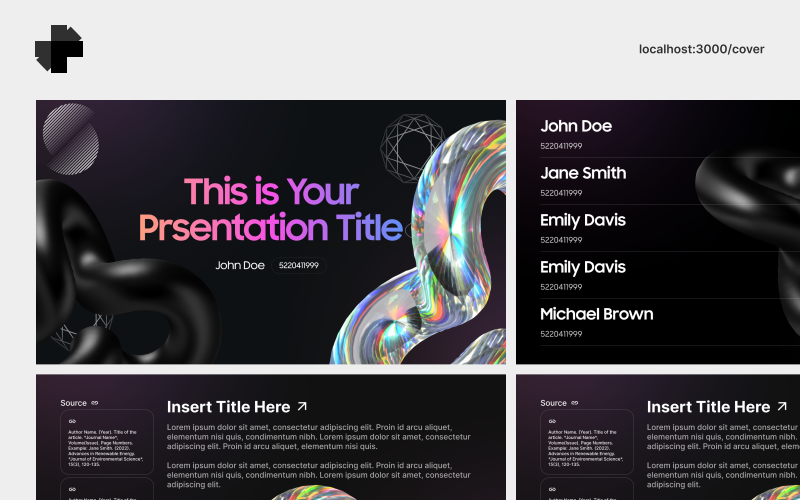Click 'This is Your Prsentation Title' heading
This screenshot has height=500, width=800.
[x=271, y=209]
